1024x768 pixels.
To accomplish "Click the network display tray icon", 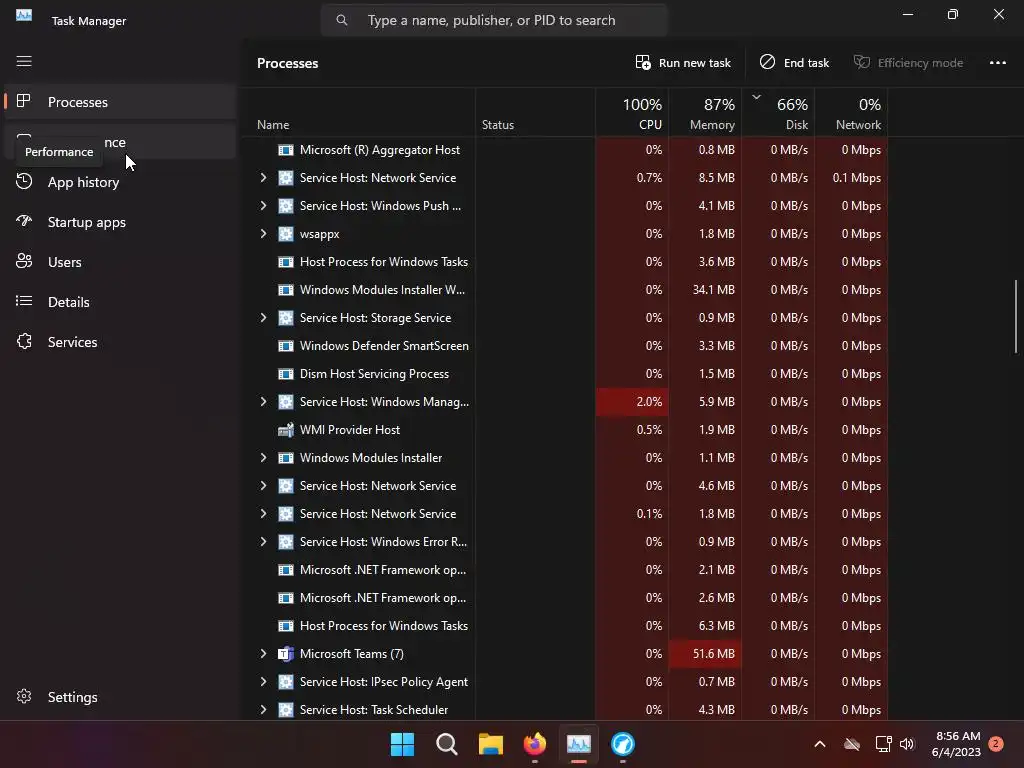I will point(883,744).
